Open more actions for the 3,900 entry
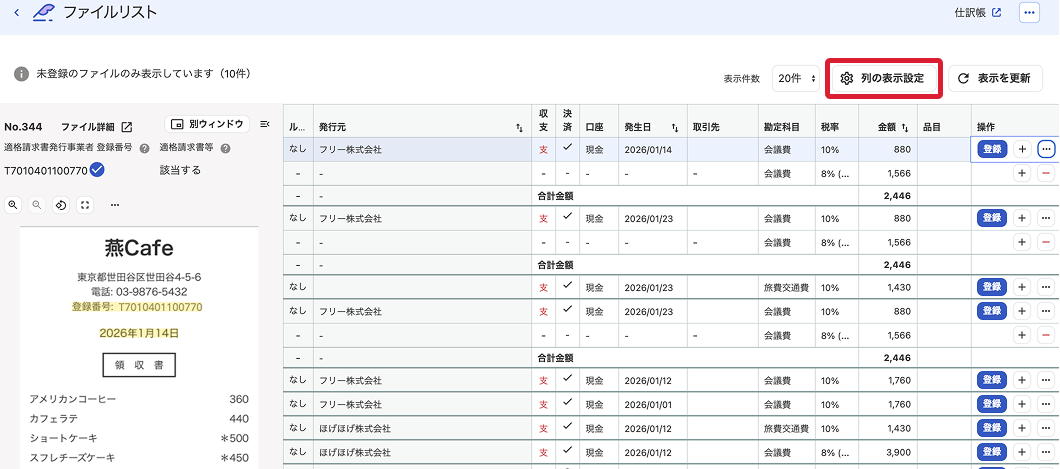This screenshot has height=469, width=1060. (1046, 452)
